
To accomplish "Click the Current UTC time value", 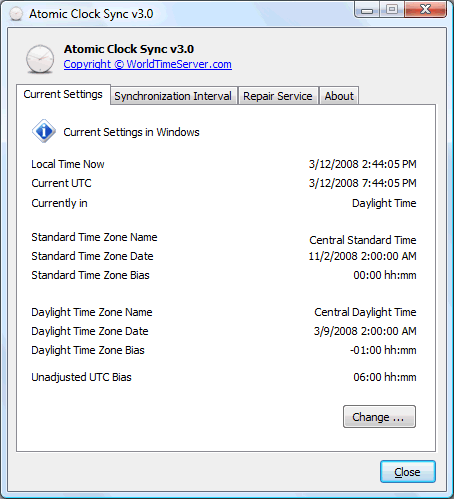I will click(363, 183).
